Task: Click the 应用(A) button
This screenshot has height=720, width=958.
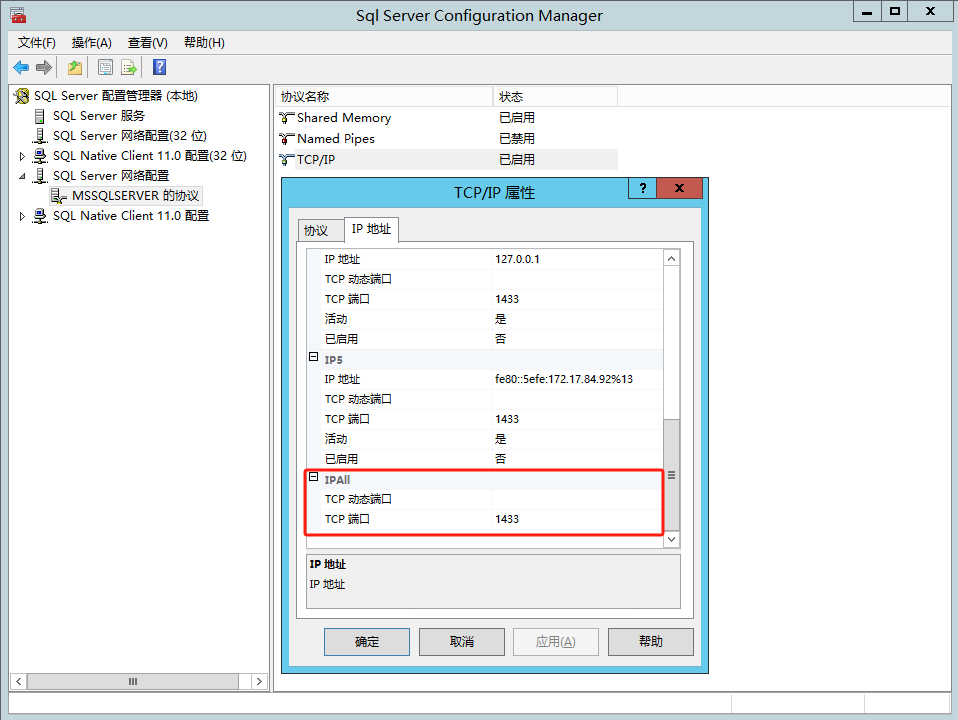Action: point(555,642)
